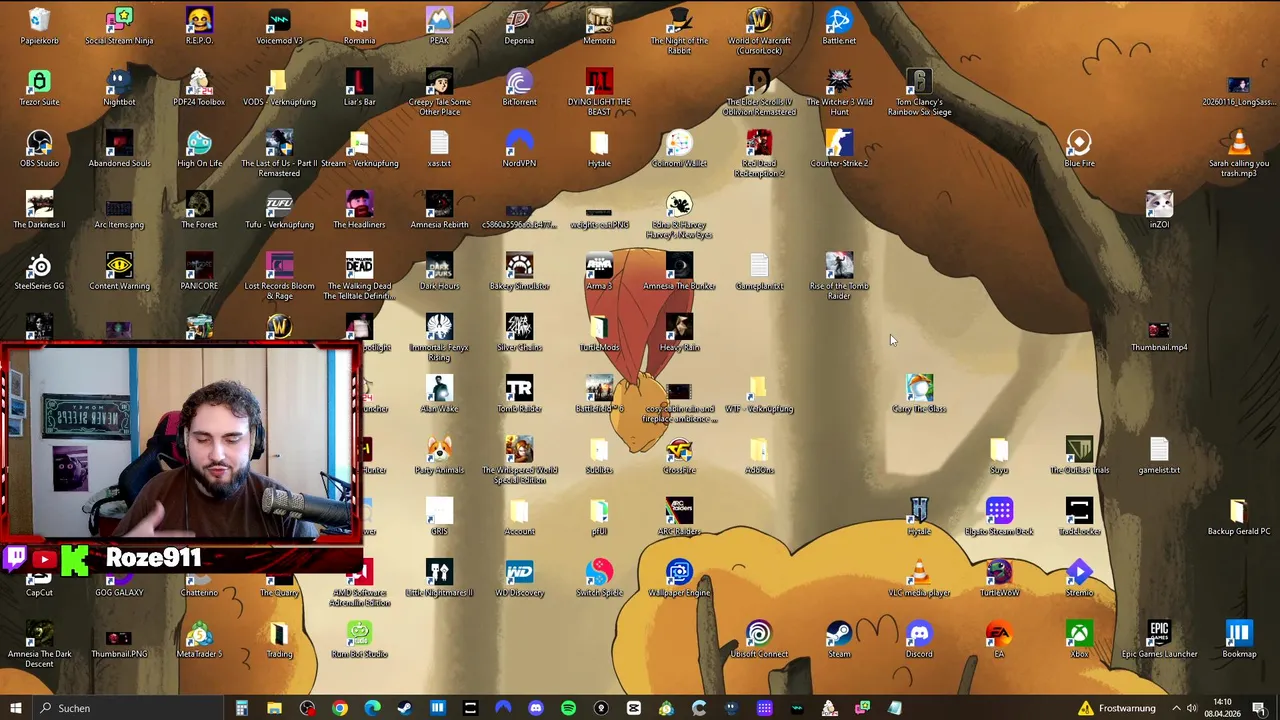This screenshot has width=1280, height=720.
Task: Open Streamio desktop shortcut
Action: coord(1079,577)
